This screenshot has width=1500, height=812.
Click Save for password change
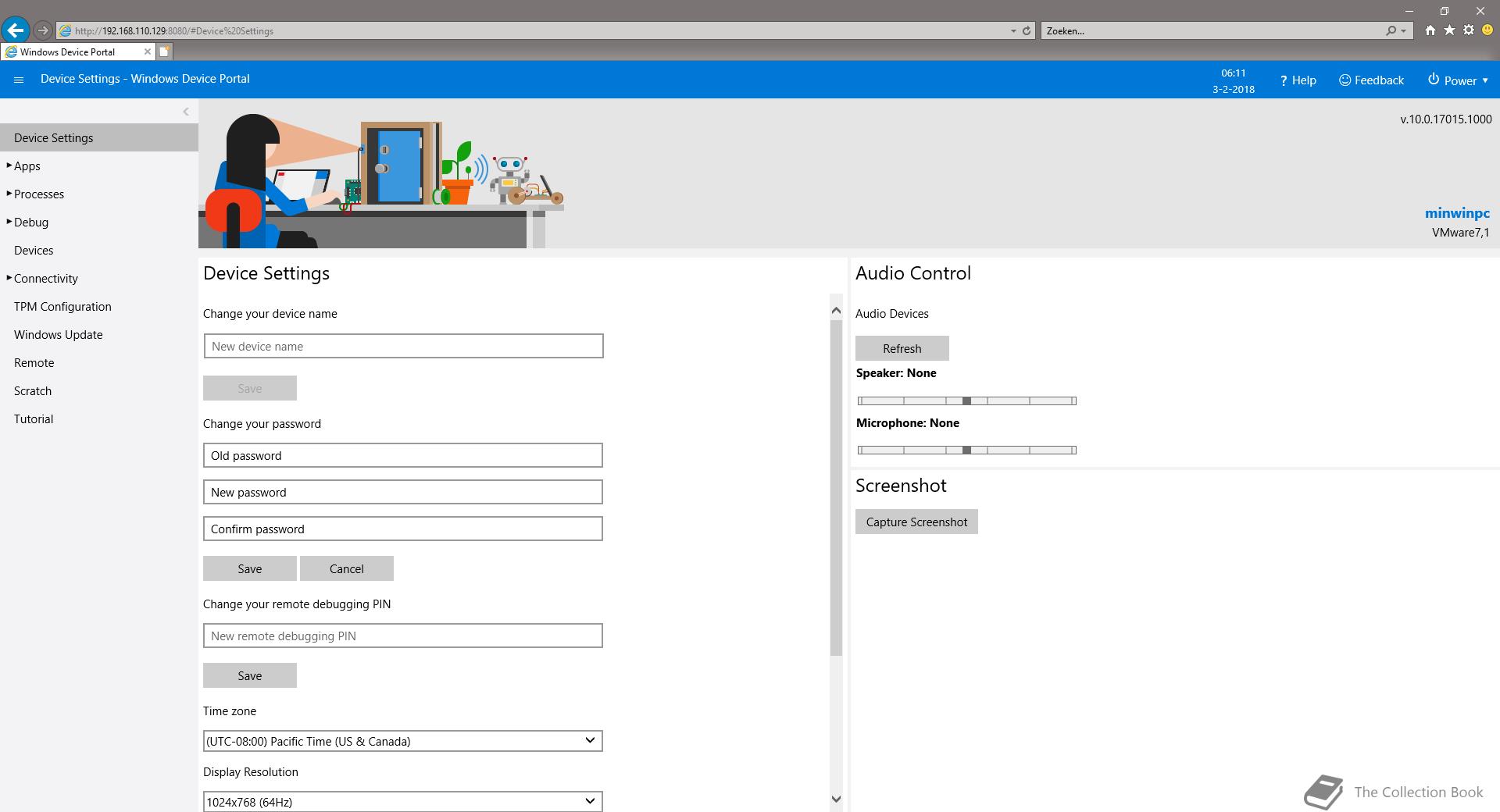pos(250,568)
